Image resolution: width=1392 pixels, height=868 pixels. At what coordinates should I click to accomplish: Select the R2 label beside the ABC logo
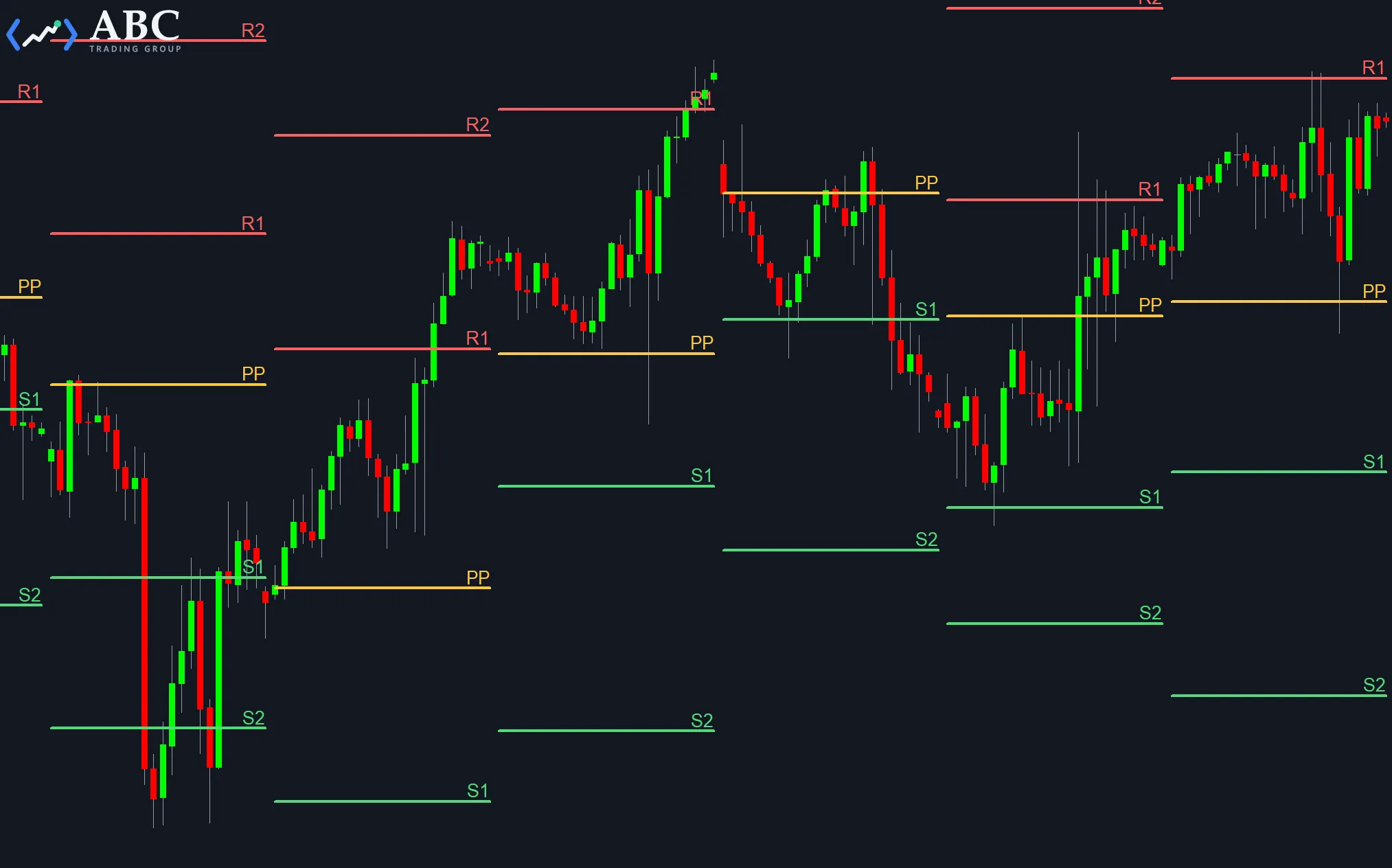pyautogui.click(x=253, y=30)
